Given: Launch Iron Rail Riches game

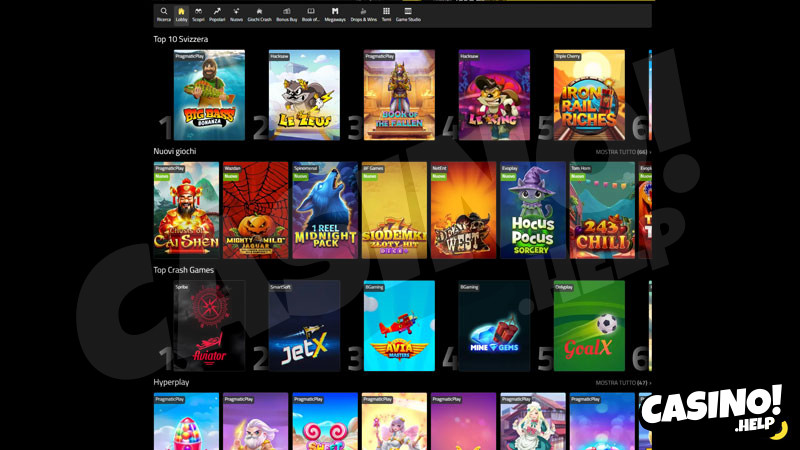Looking at the screenshot, I should (589, 95).
